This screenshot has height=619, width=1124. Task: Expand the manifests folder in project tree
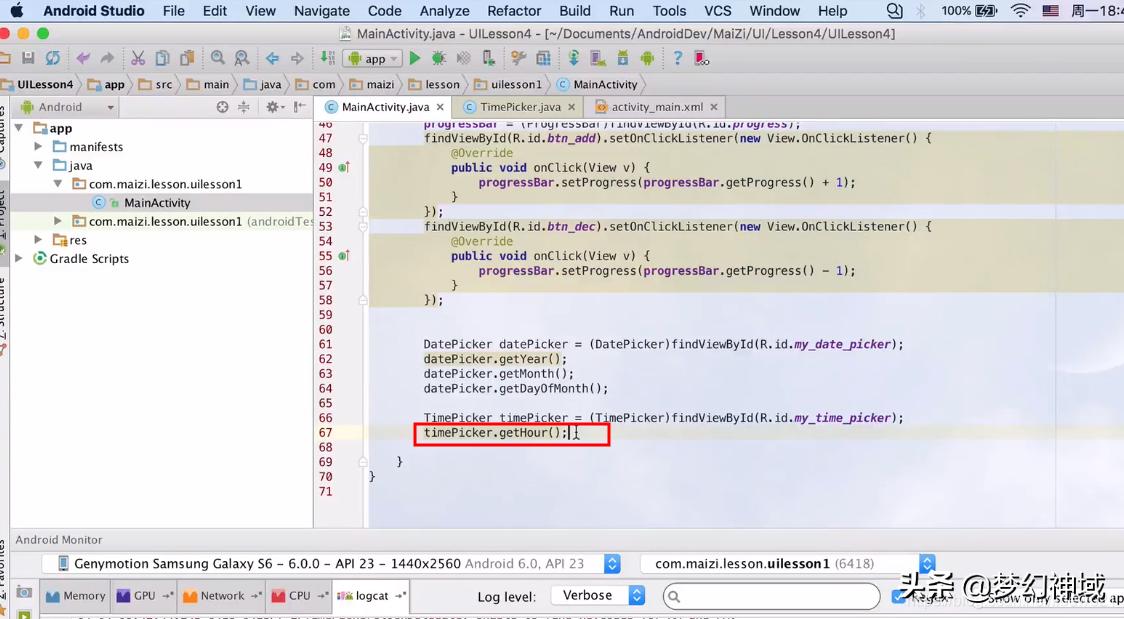(x=39, y=147)
